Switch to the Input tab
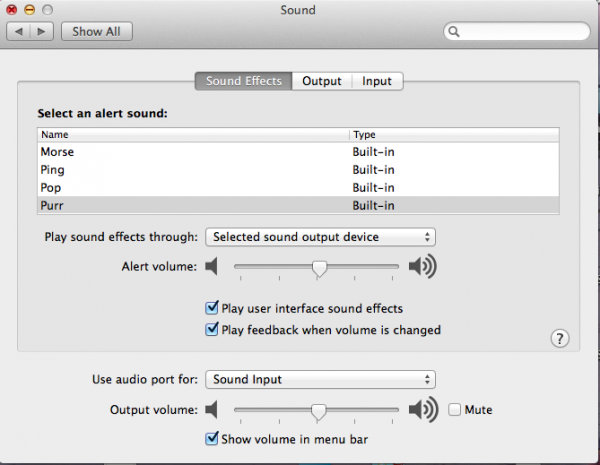600x465 pixels. 377,81
